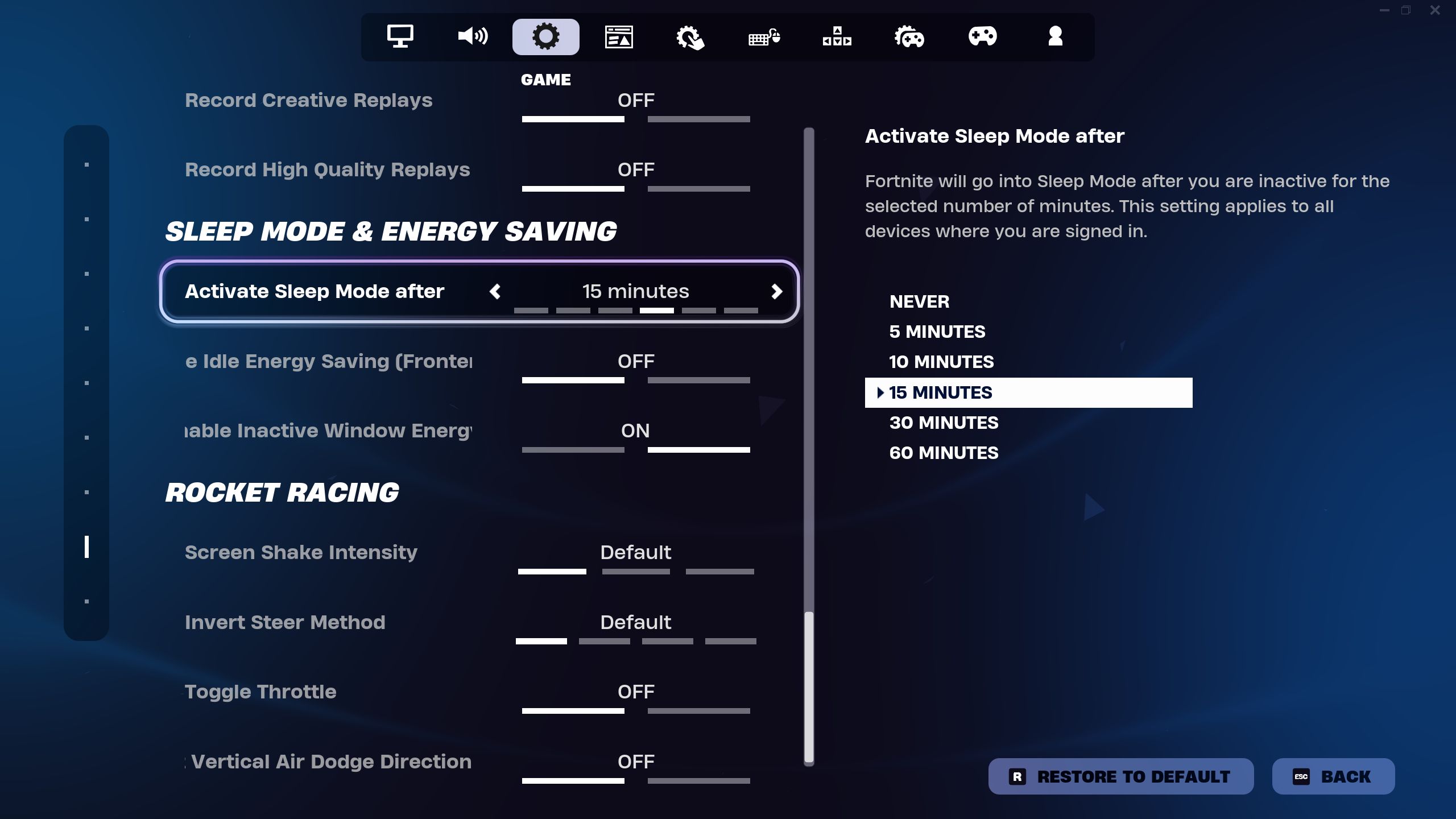Click RESTORE TO DEFAULT button
The image size is (1456, 819).
[1121, 776]
